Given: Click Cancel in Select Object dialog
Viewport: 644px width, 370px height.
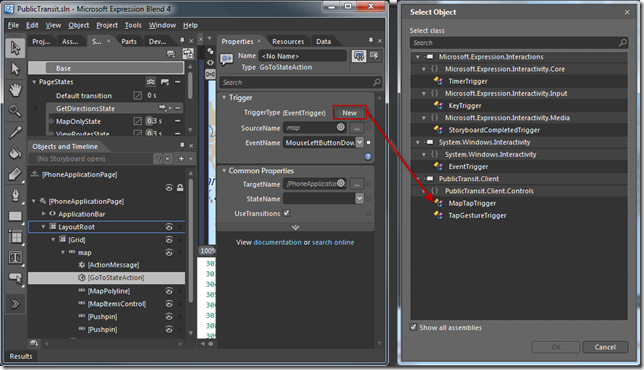Looking at the screenshot, I should pyautogui.click(x=605, y=347).
